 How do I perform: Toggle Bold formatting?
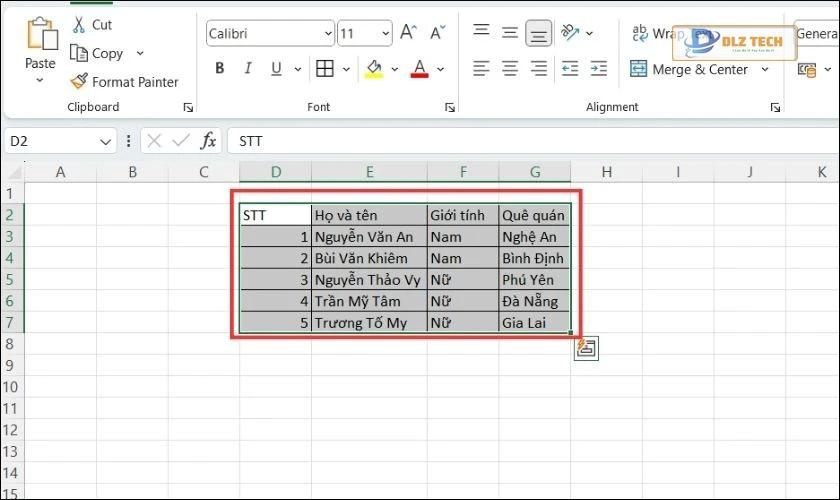[x=219, y=69]
